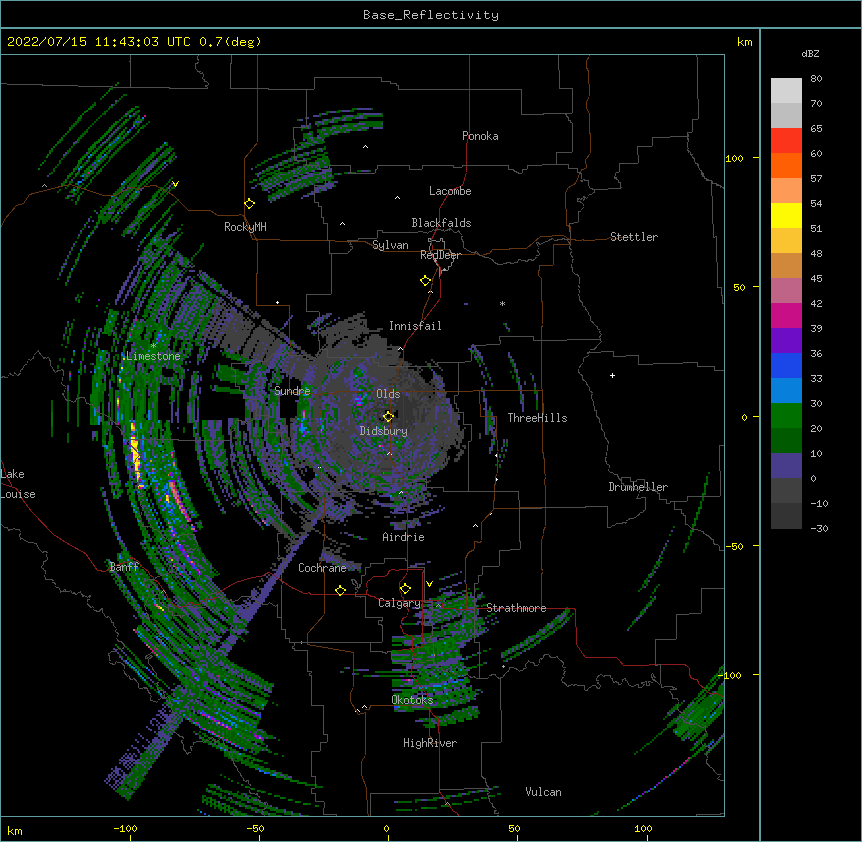
Task: Click the white asterisk marker east of Innisfail
Action: tap(502, 303)
